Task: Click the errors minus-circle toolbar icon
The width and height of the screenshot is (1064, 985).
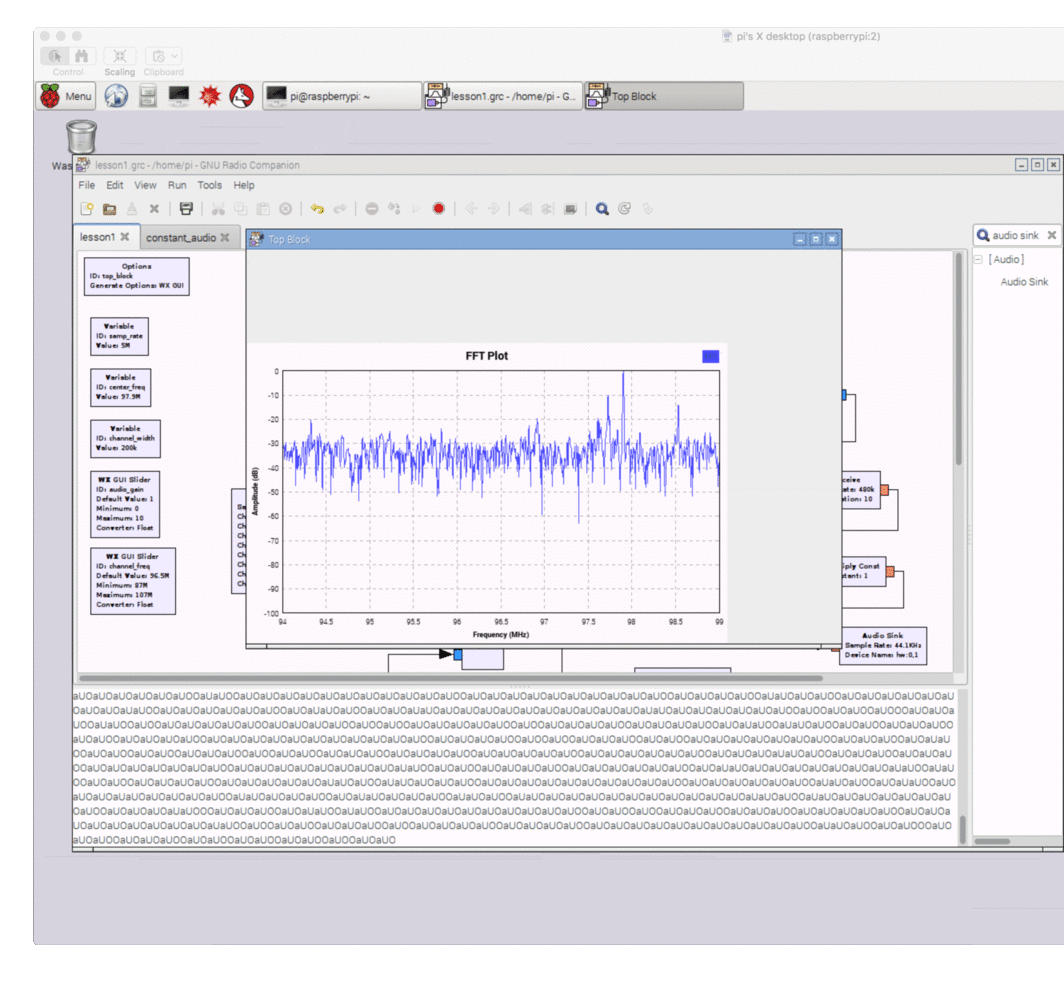Action: [x=372, y=209]
